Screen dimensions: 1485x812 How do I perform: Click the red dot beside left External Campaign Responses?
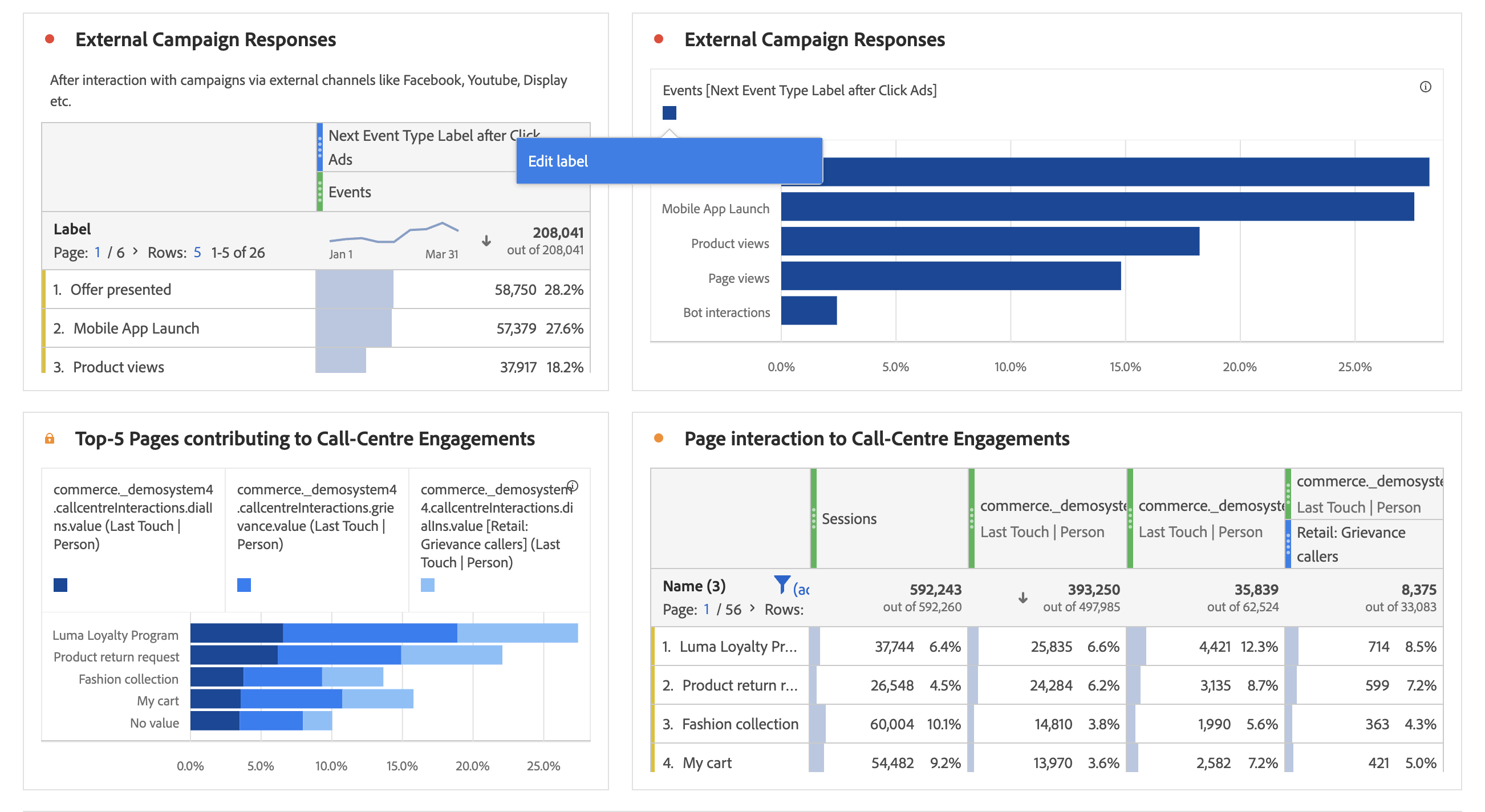[x=50, y=39]
